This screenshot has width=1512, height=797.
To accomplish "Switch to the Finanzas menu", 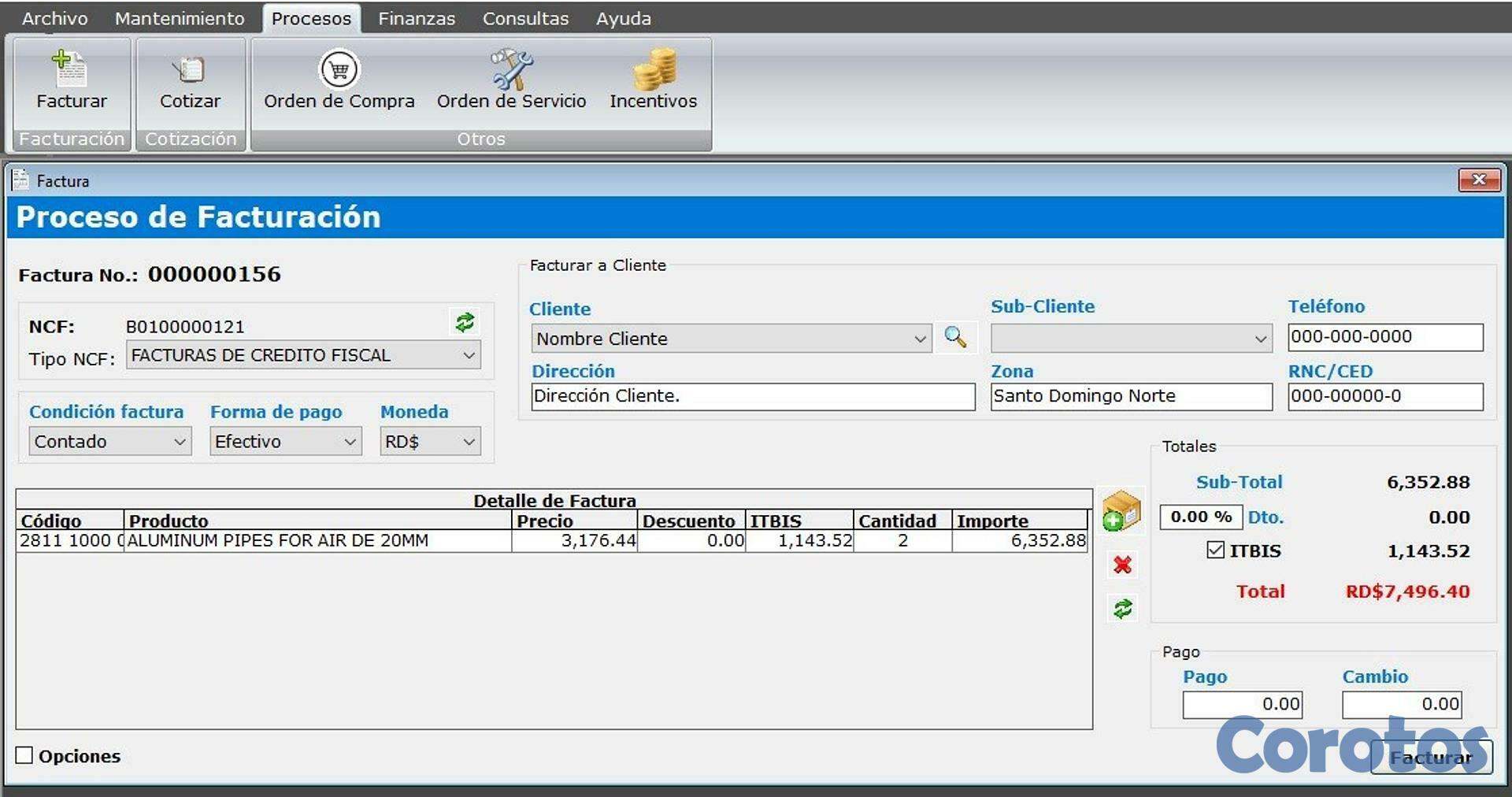I will tap(417, 18).
